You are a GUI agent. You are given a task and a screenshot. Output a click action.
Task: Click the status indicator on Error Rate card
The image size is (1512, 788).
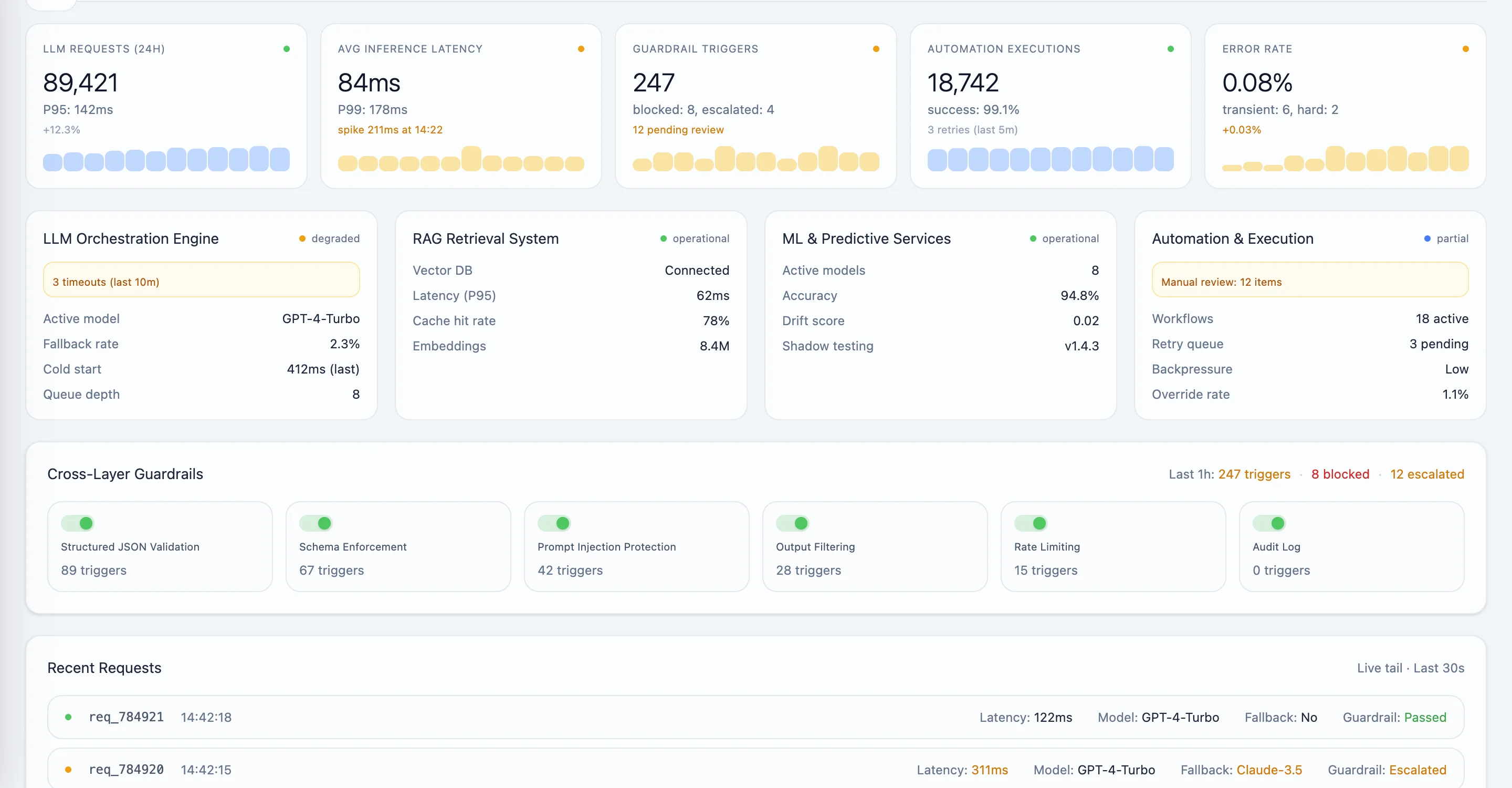pyautogui.click(x=1466, y=49)
